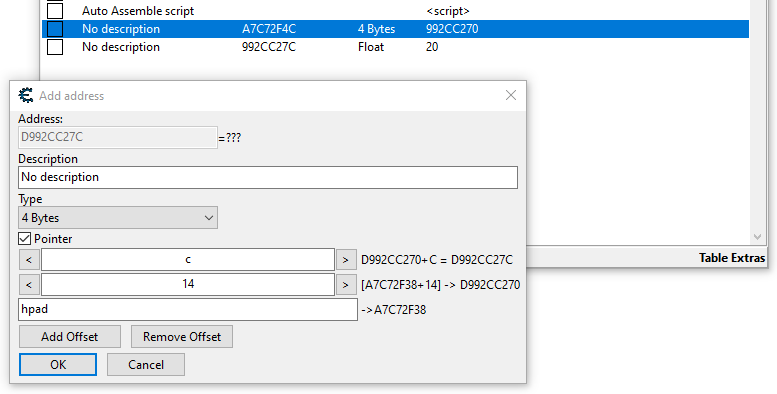Cancel the Add address dialog
777x394 pixels.
point(146,365)
